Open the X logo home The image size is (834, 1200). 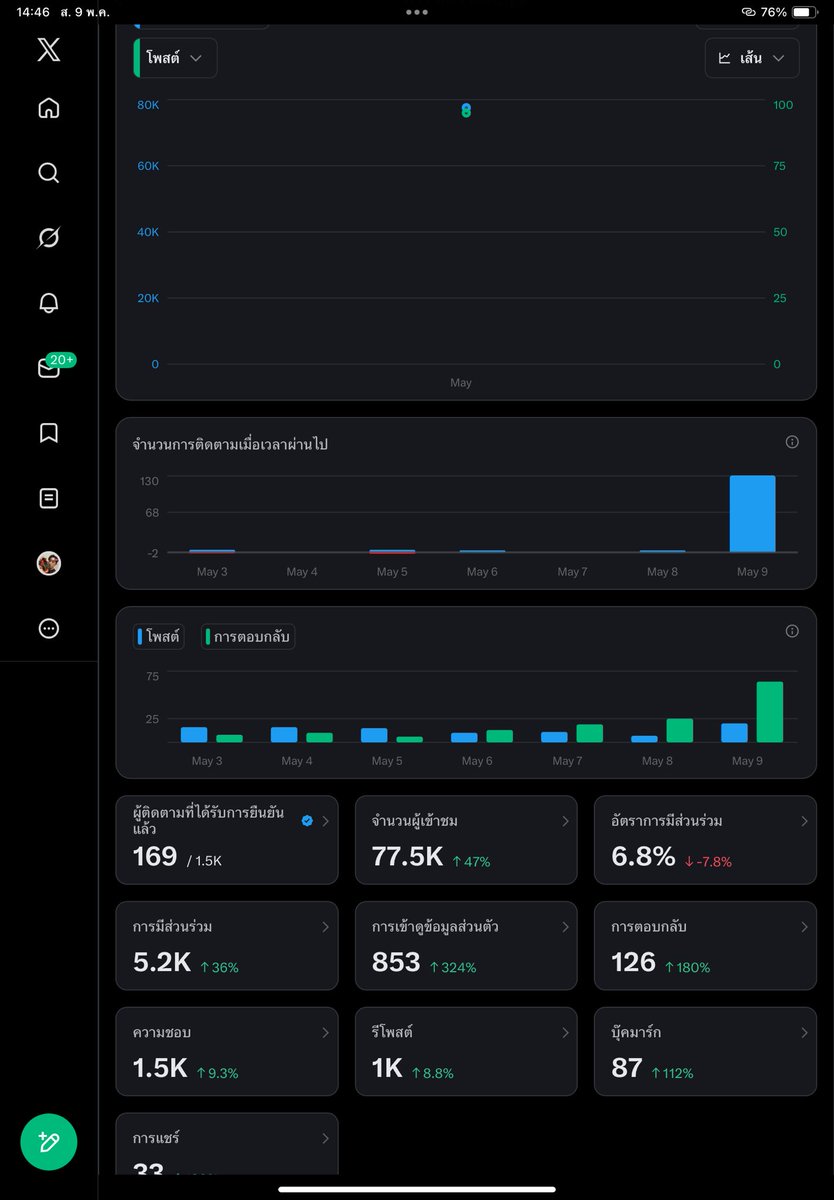point(48,50)
